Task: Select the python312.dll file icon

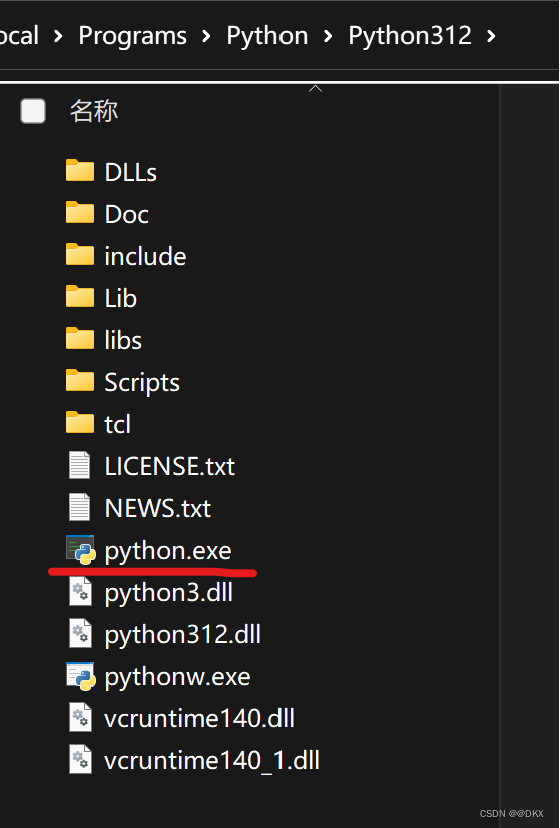Action: [80, 633]
